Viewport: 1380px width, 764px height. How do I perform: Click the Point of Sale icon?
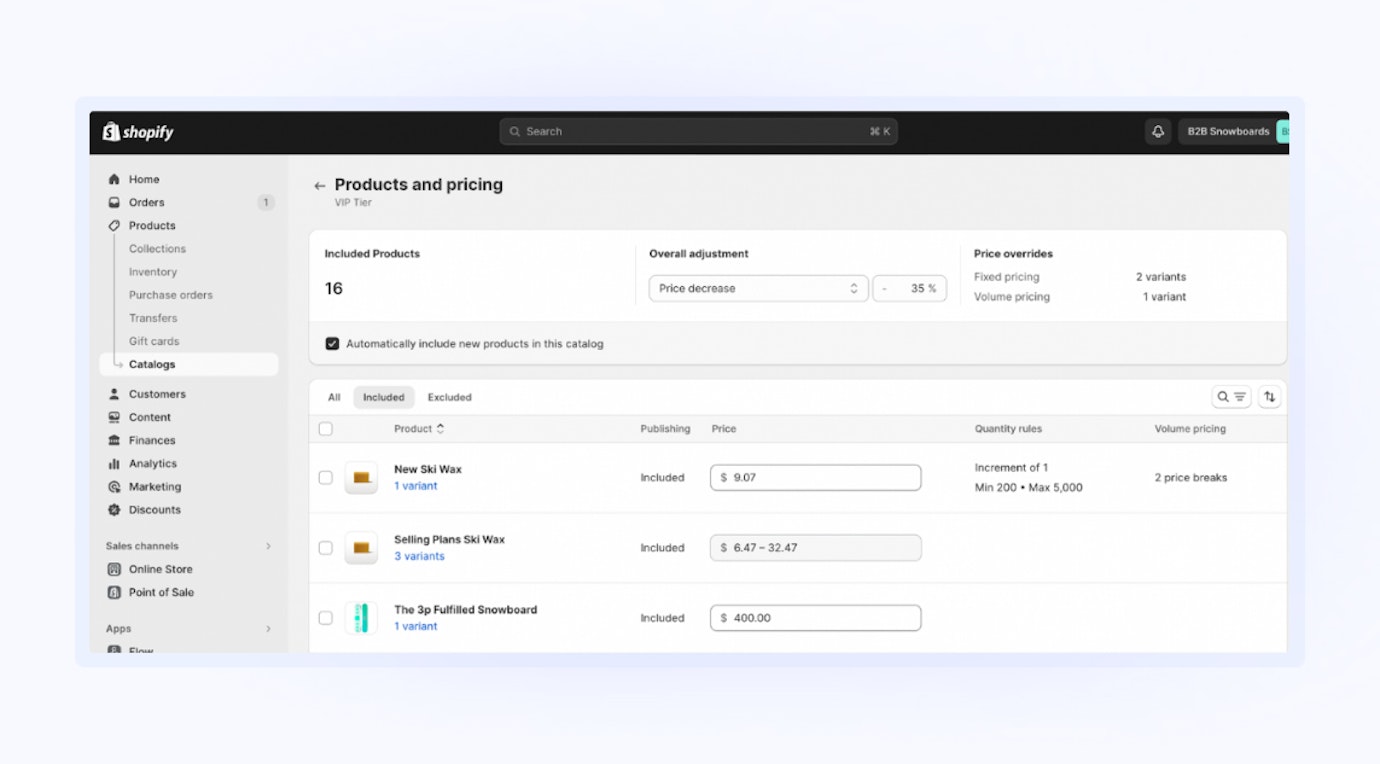coord(114,592)
